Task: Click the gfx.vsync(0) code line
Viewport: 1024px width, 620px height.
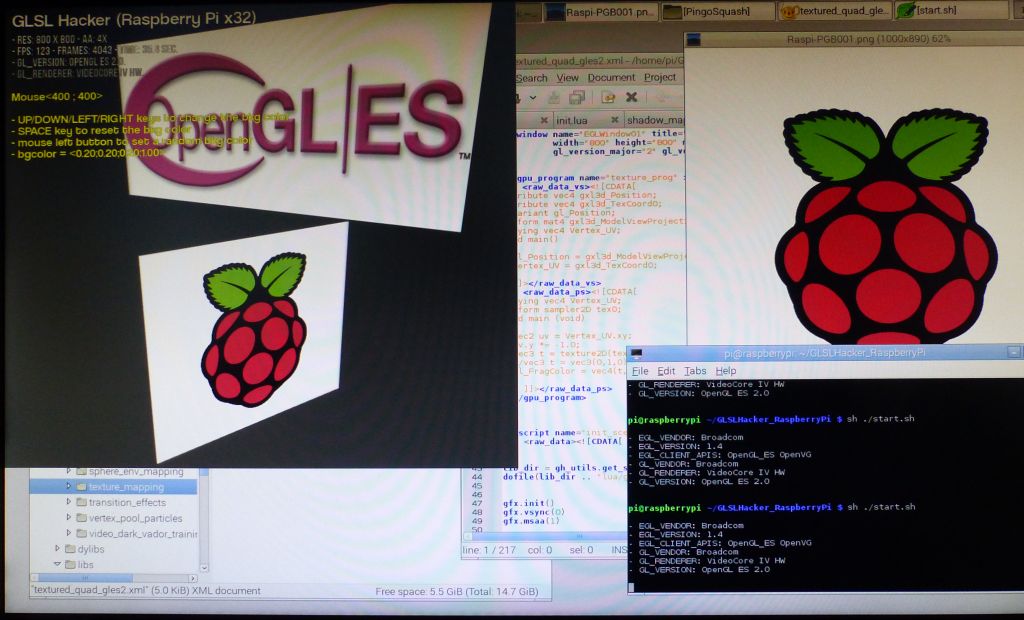Action: click(x=534, y=512)
